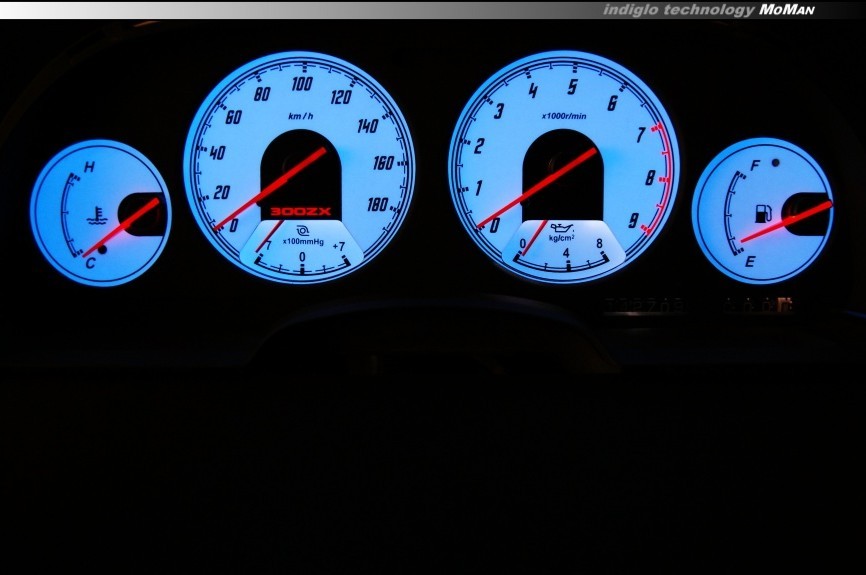Select the C mark on temperature gauge
866x575 pixels.
pyautogui.click(x=91, y=263)
